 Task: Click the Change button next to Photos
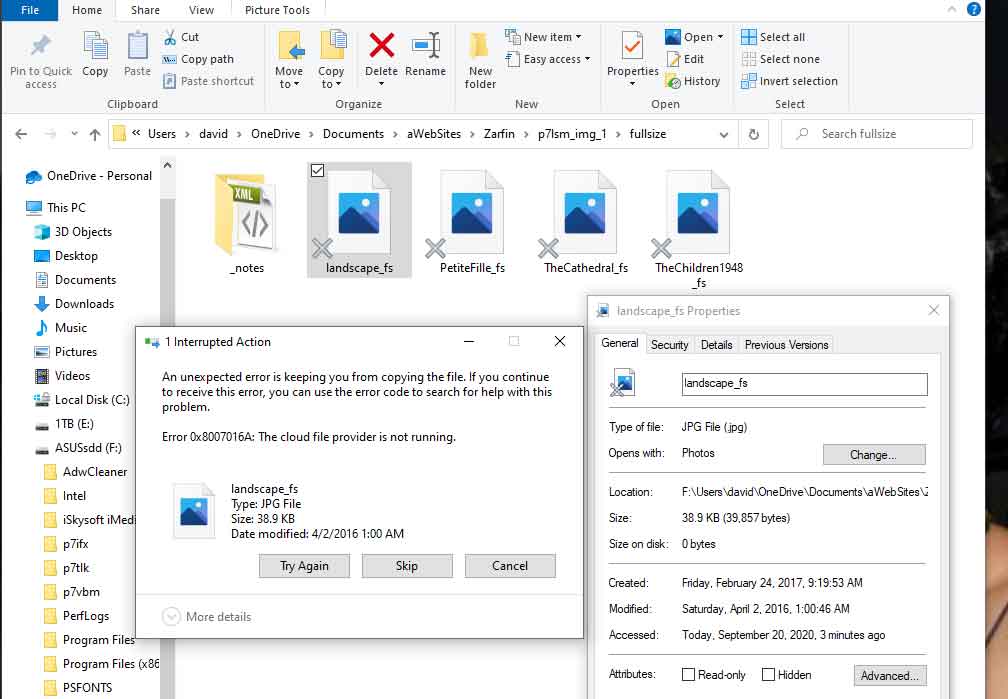[874, 454]
